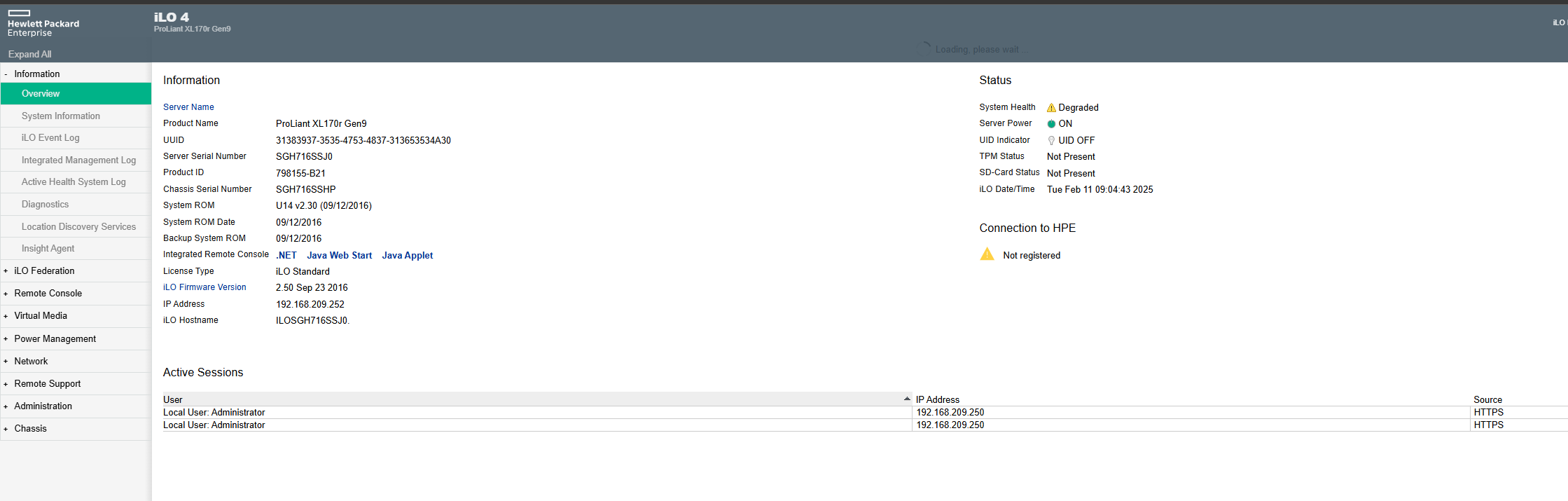Screen dimensions: 1568x501
Task: Click the Product Name value ProLiant XL170r Gen9
Action: point(321,123)
